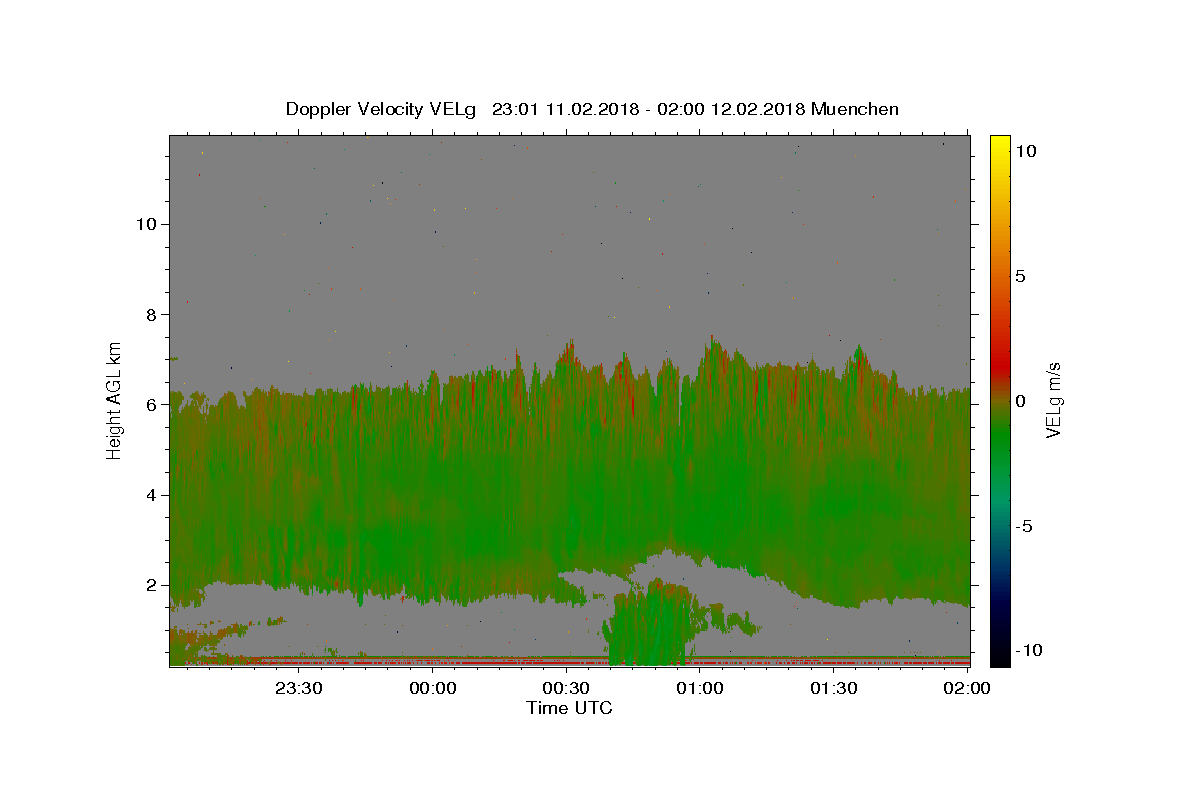The image size is (1200, 800).
Task: Click the colorbar value 10 at top
Action: [x=1025, y=151]
